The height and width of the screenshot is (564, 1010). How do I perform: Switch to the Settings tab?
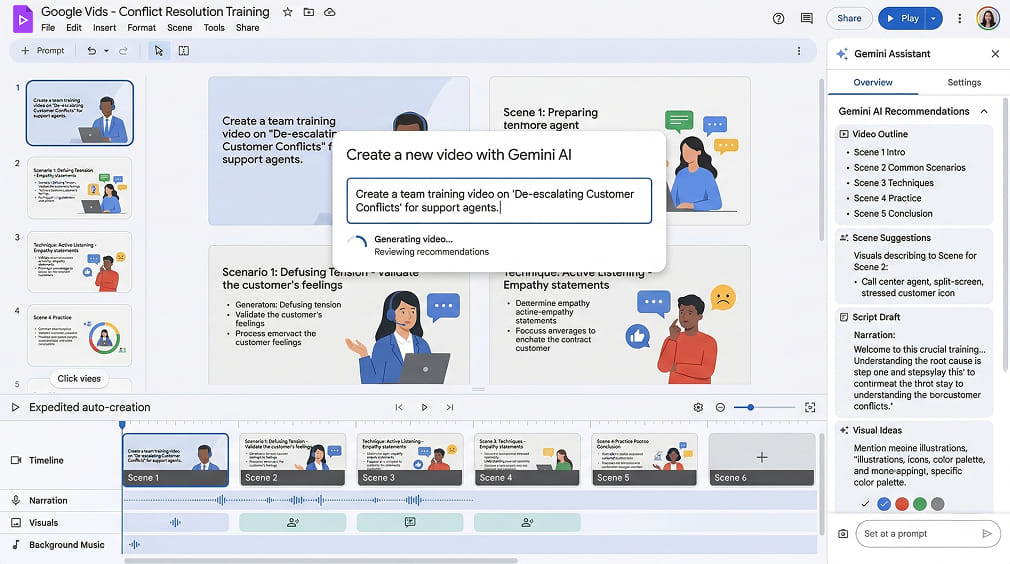pyautogui.click(x=964, y=82)
